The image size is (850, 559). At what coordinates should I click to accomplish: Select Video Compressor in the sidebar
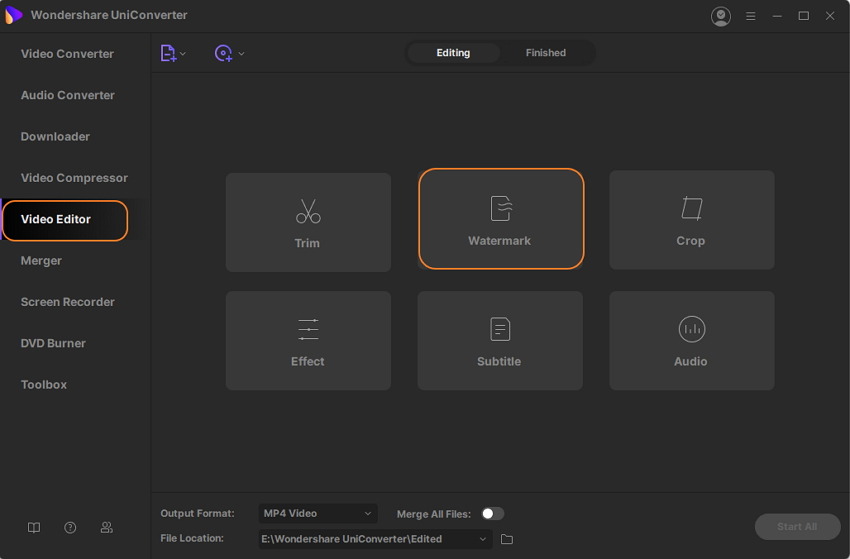pos(74,178)
